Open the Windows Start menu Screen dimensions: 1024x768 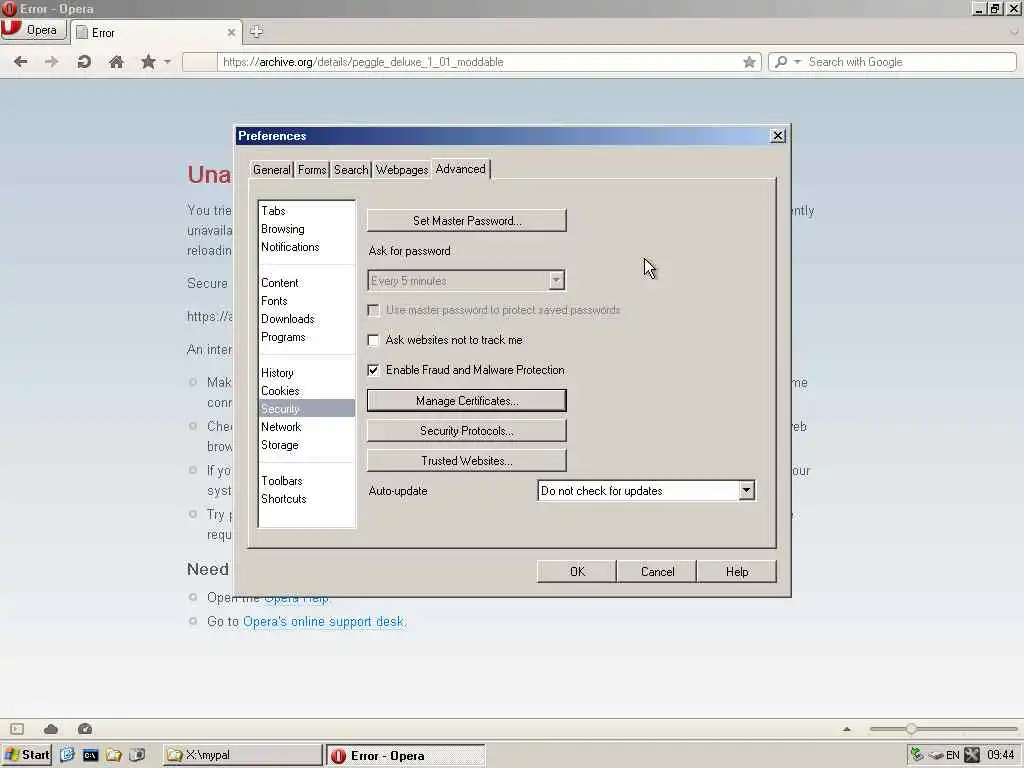pyautogui.click(x=26, y=755)
